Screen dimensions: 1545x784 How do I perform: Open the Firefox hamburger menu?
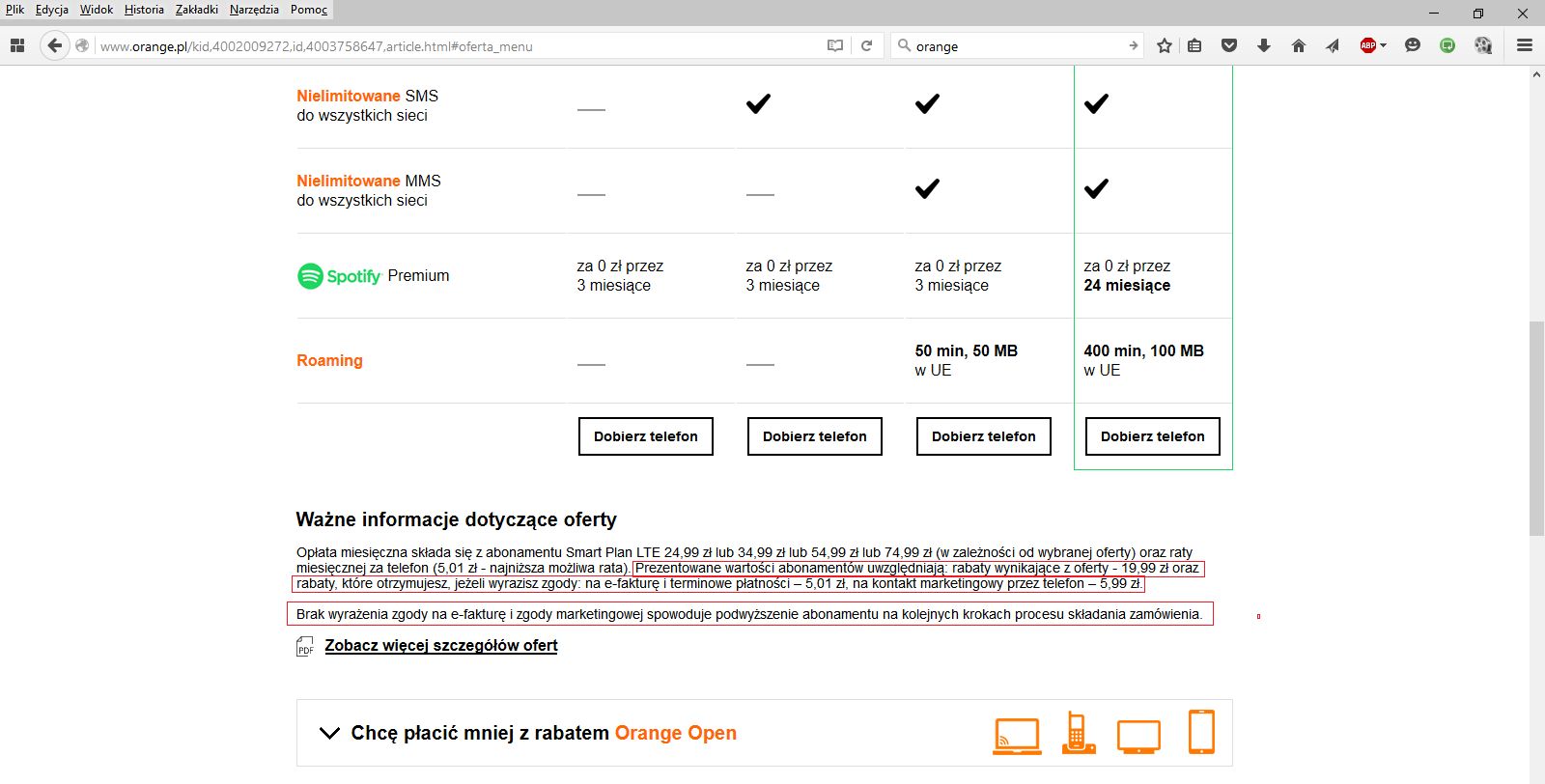click(1525, 45)
